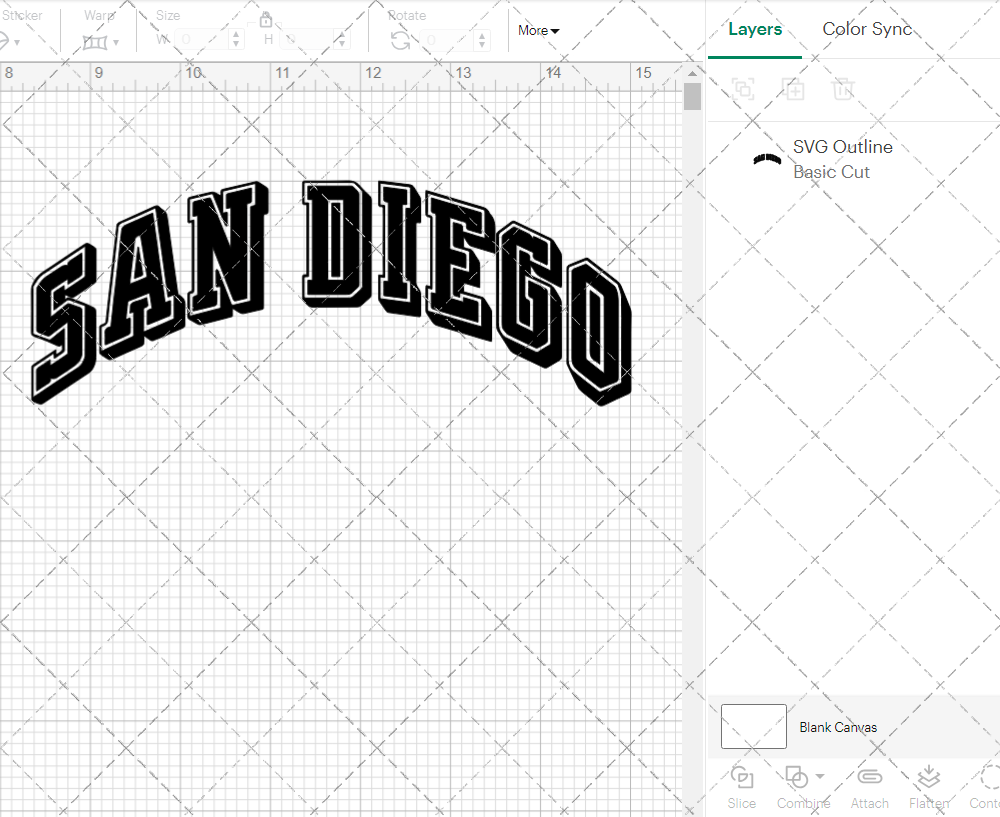Click the width stepper arrows
The width and height of the screenshot is (1000, 817).
pyautogui.click(x=237, y=40)
